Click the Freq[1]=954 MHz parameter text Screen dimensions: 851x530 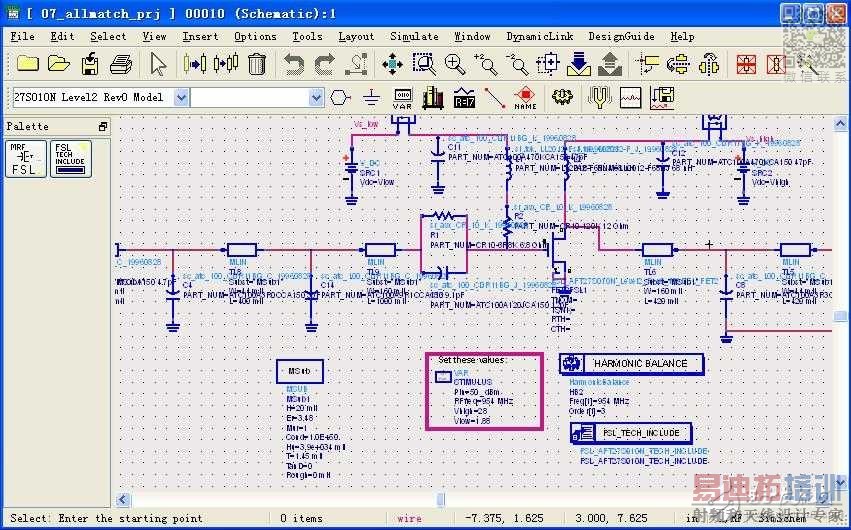click(599, 401)
